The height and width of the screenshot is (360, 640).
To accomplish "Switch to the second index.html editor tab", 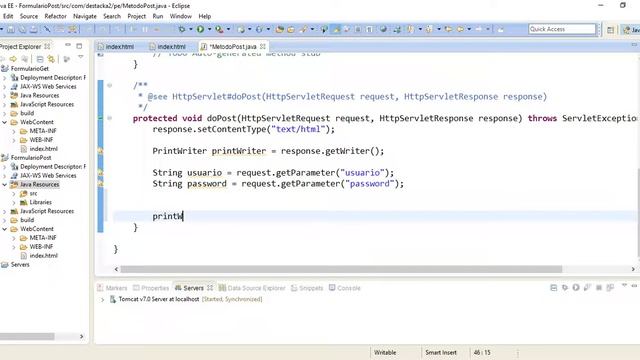I will coord(167,47).
